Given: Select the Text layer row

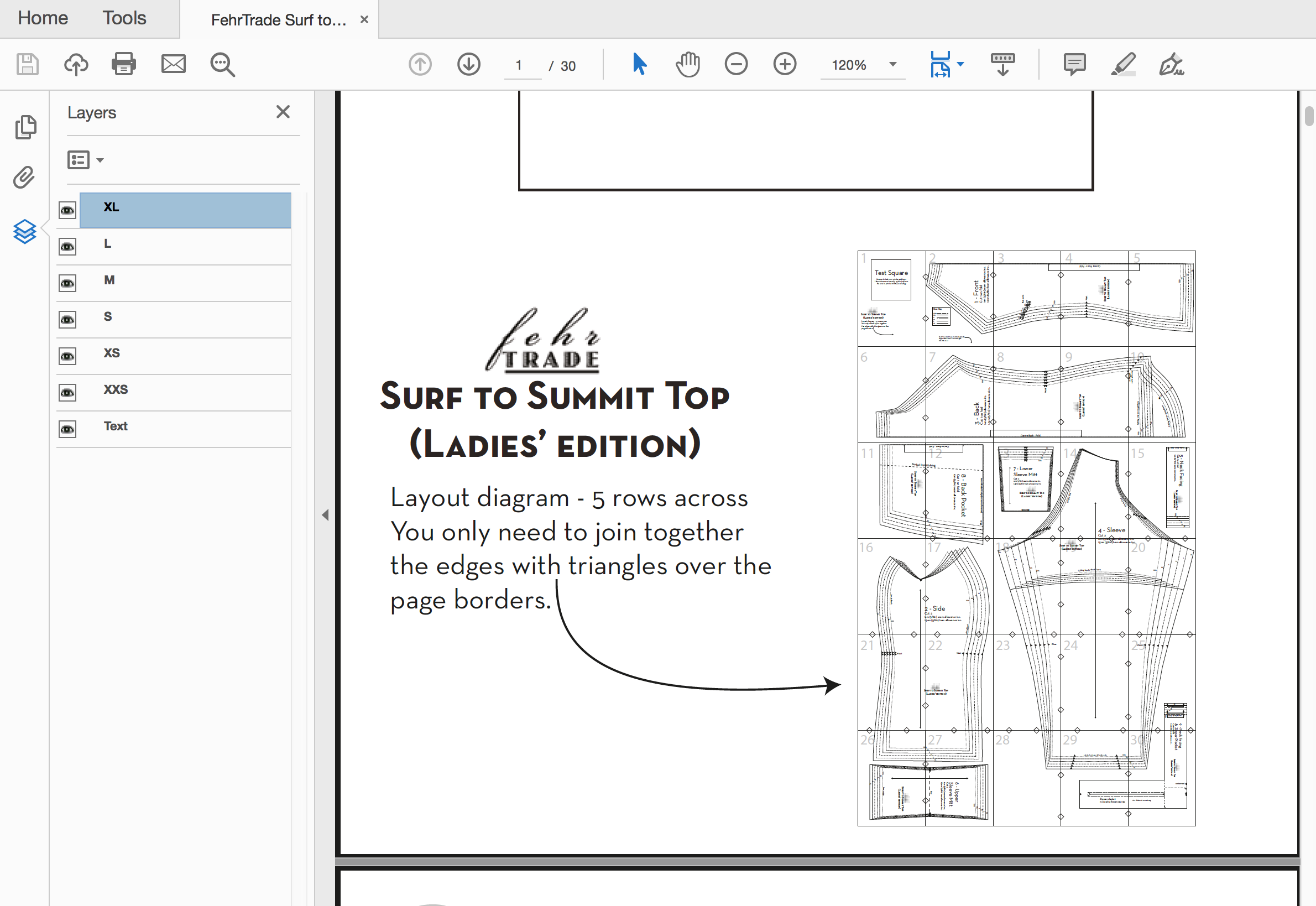Looking at the screenshot, I should 185,429.
